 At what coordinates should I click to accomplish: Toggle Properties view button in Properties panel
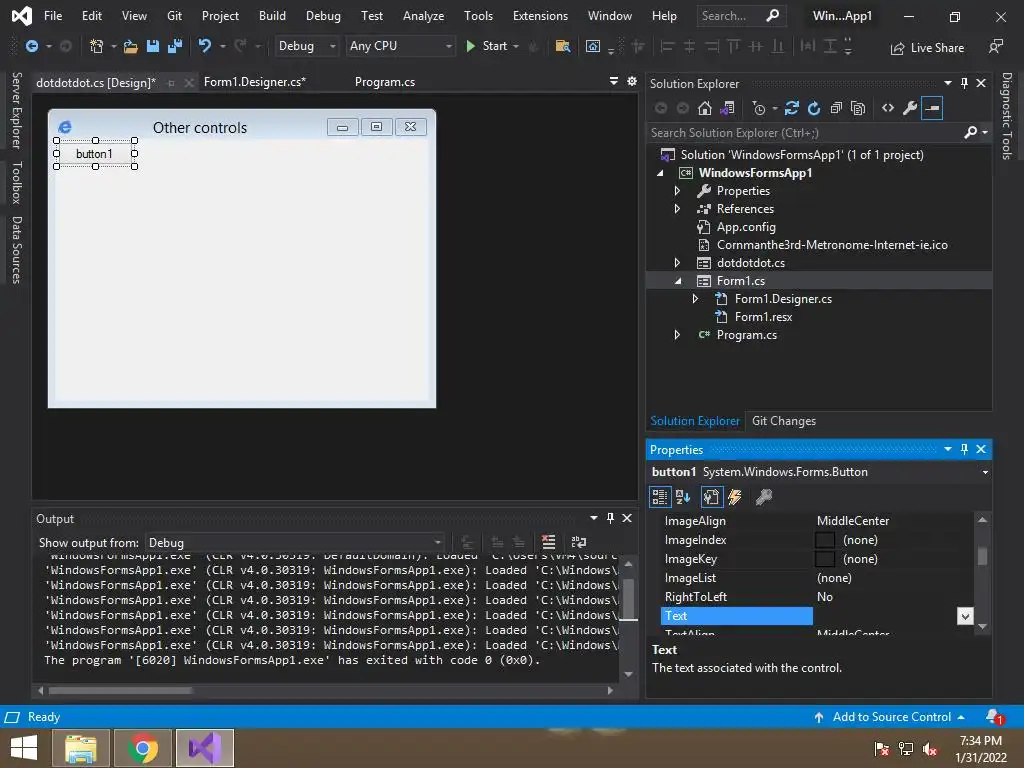[x=711, y=497]
